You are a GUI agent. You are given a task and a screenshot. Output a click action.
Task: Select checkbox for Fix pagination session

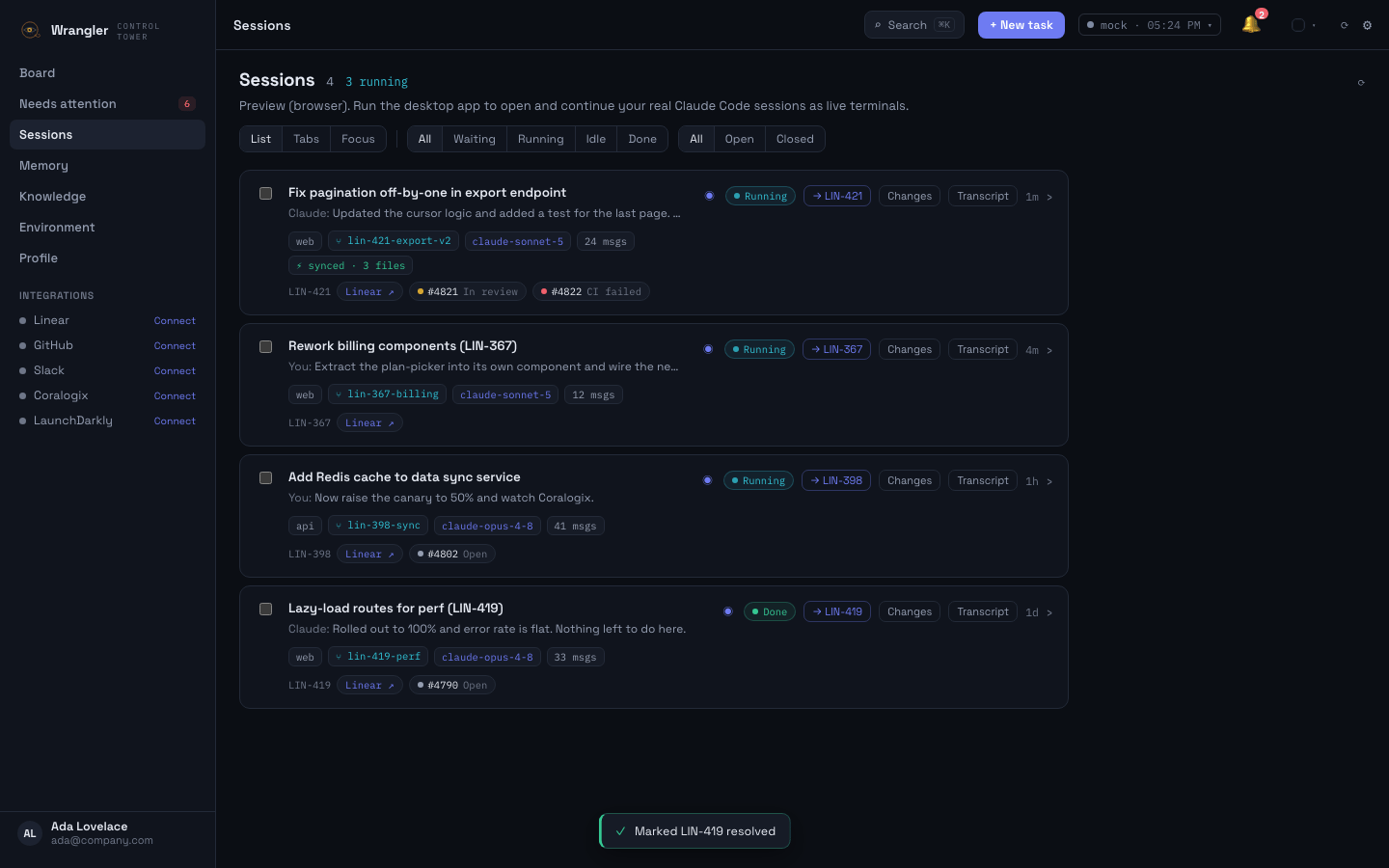265,193
